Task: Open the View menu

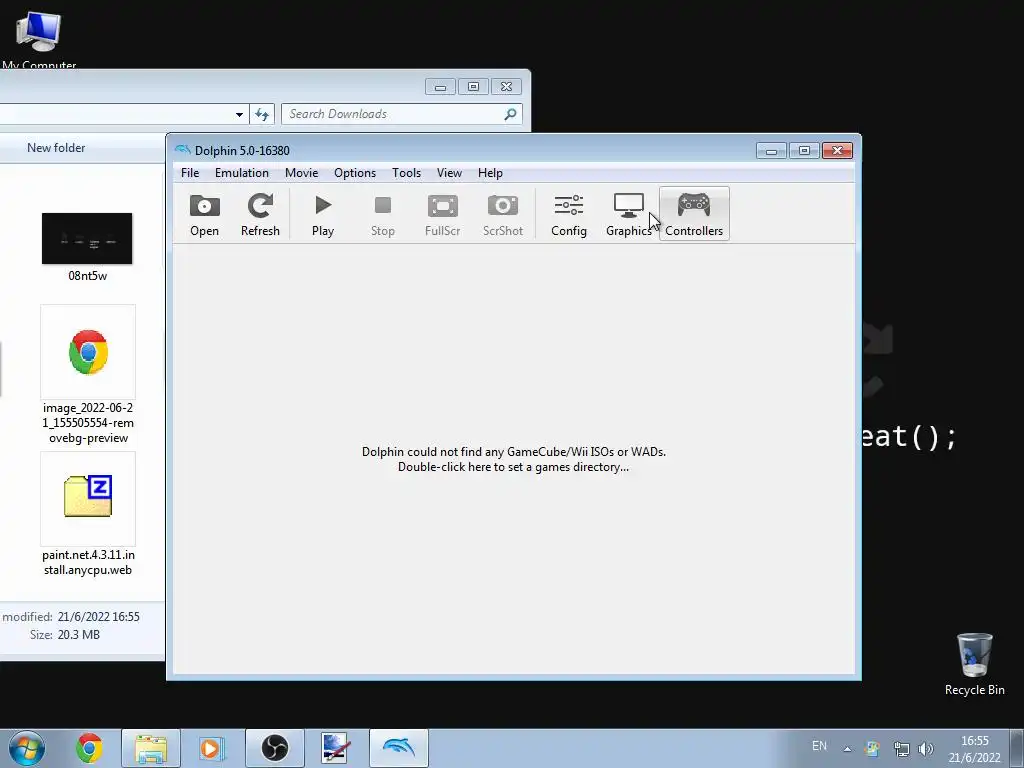Action: pos(449,173)
